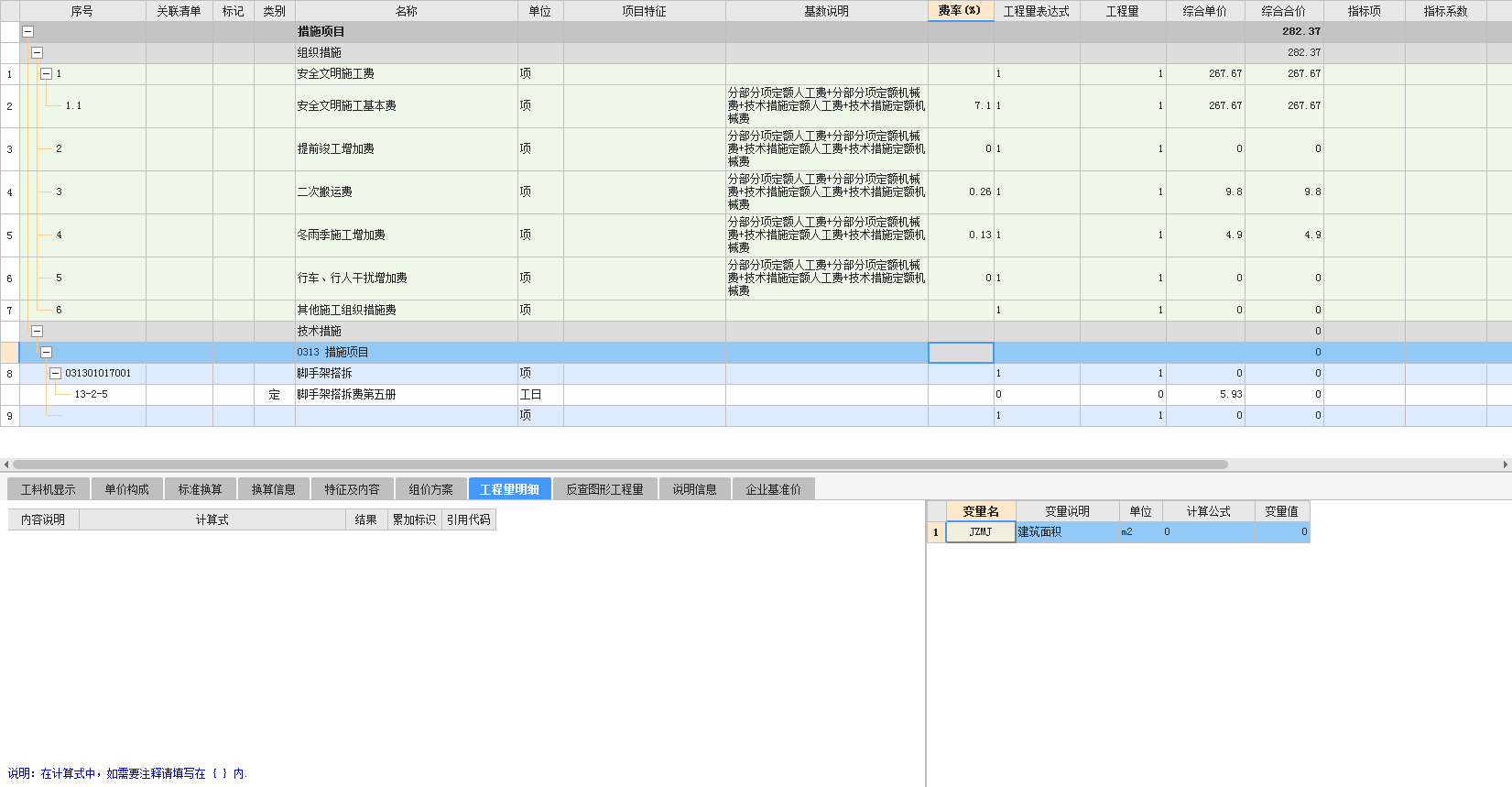
Task: Collapse item 031301017001 node
Action: [55, 373]
